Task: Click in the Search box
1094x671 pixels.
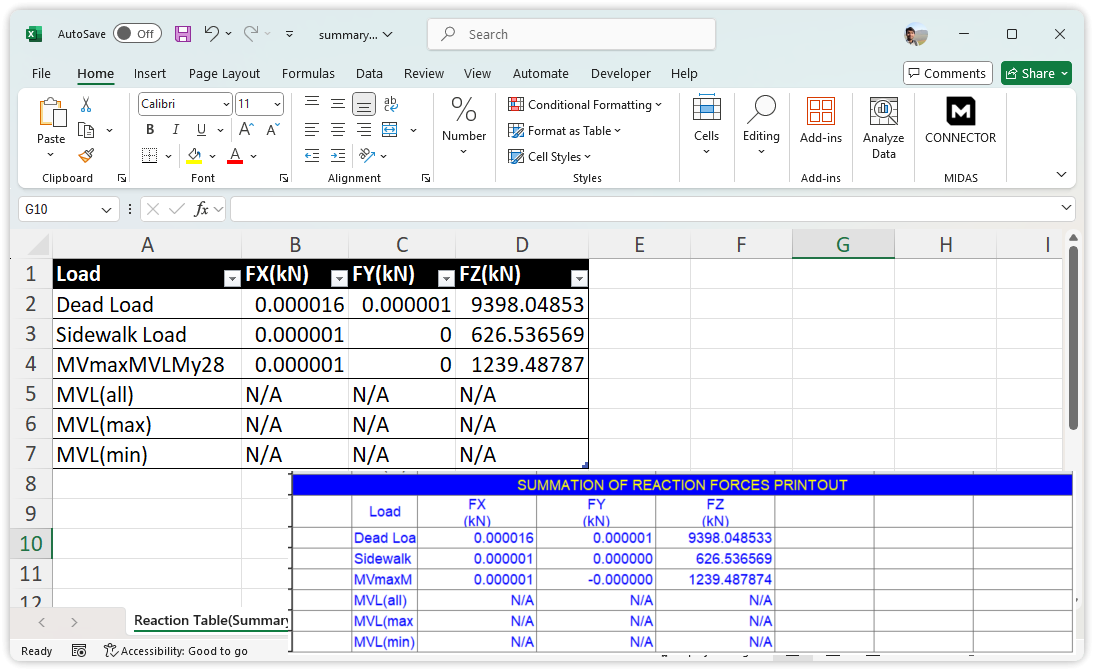Action: tap(571, 33)
